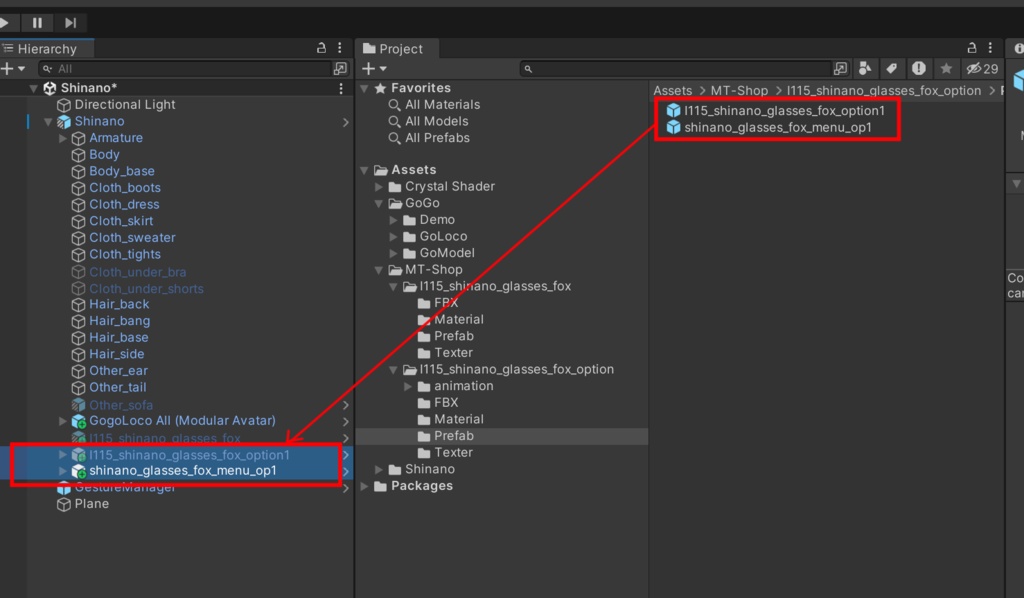Screen dimensions: 1024x598
Task: Click the Other_tail cube icon
Action: (x=78, y=388)
